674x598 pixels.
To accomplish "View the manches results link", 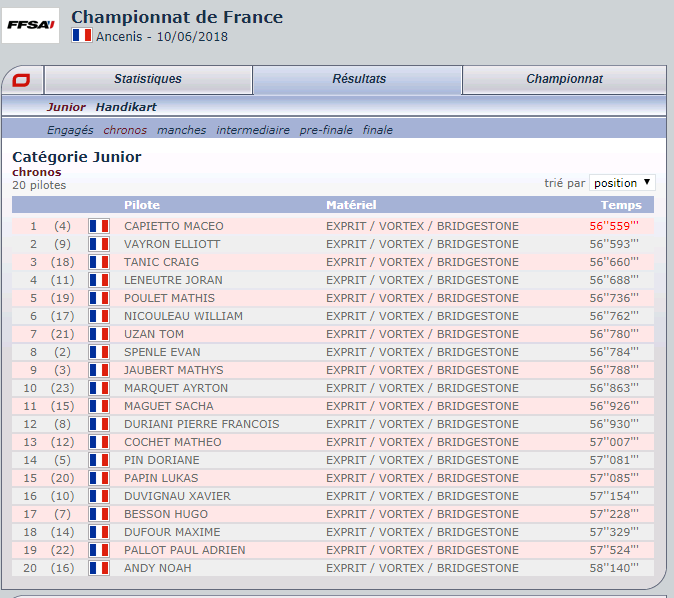I will [x=182, y=130].
